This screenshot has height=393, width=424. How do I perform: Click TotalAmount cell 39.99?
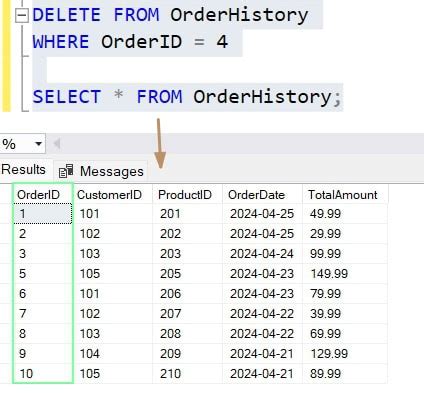pos(345,314)
